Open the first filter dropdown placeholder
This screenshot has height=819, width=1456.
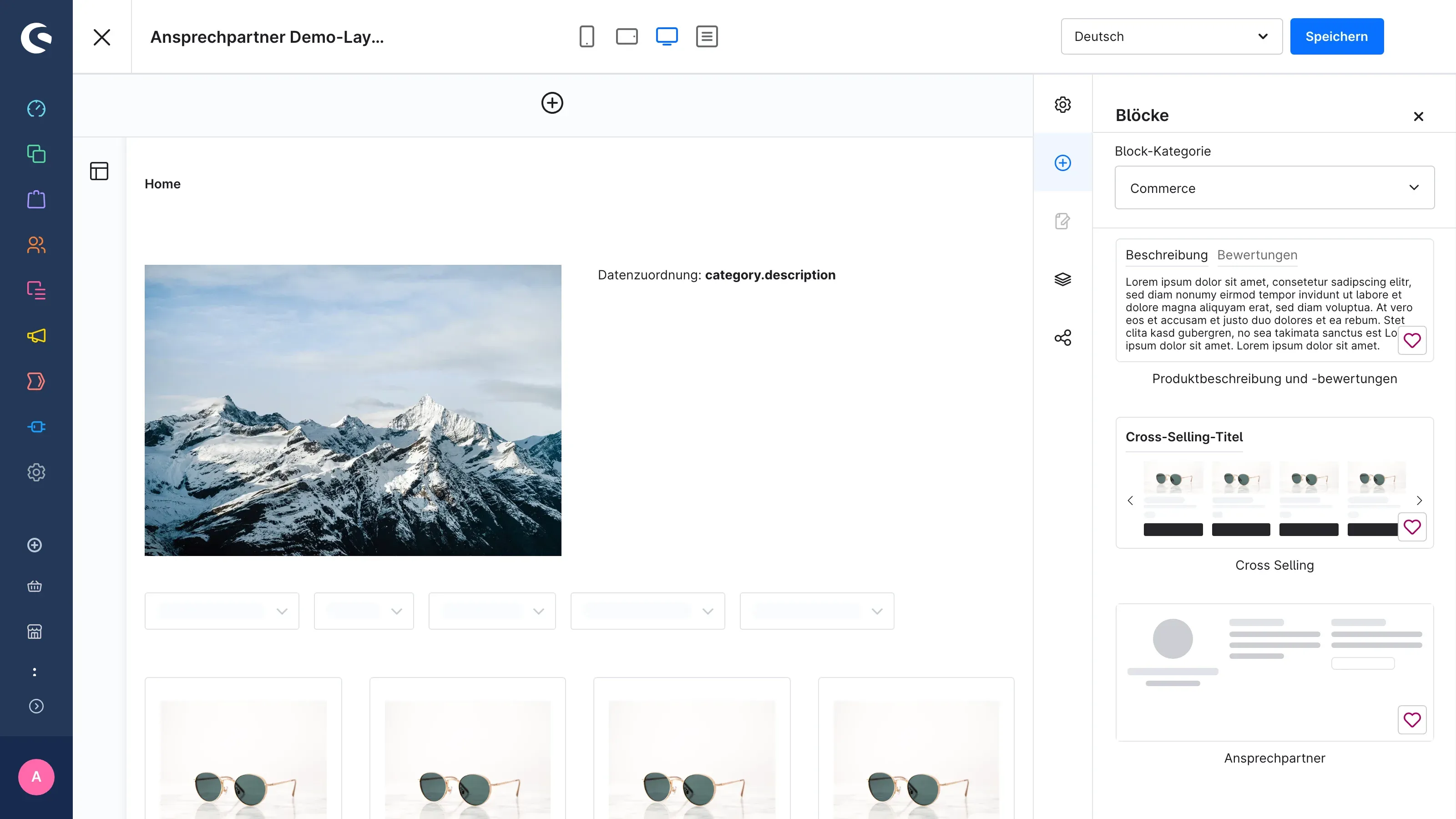coord(222,611)
